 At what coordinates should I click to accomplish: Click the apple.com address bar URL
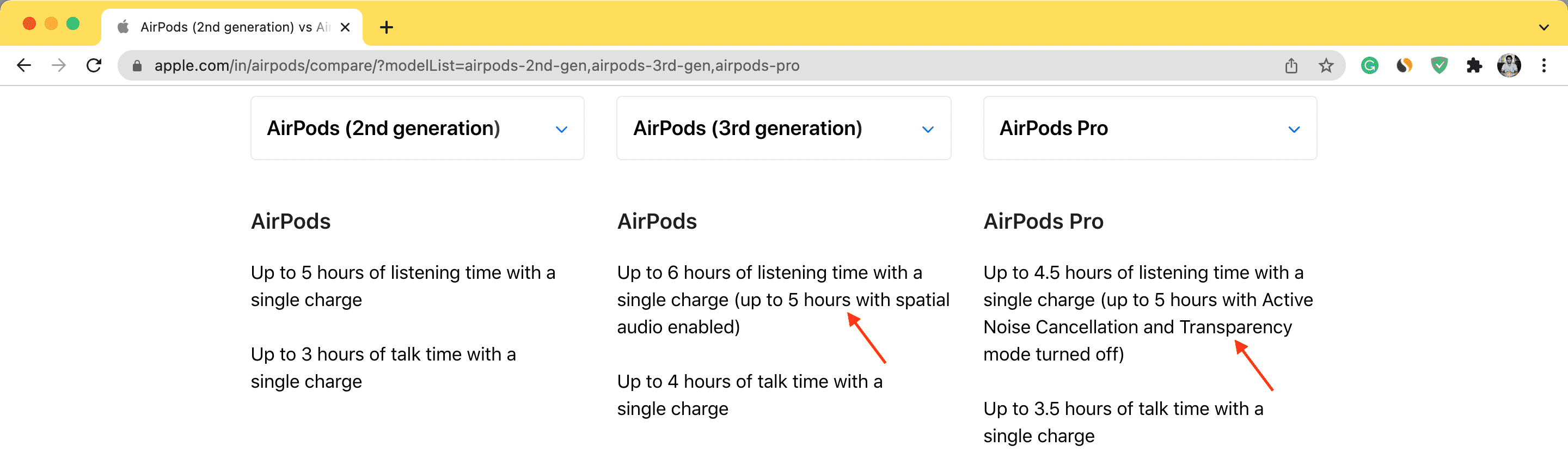(x=476, y=65)
